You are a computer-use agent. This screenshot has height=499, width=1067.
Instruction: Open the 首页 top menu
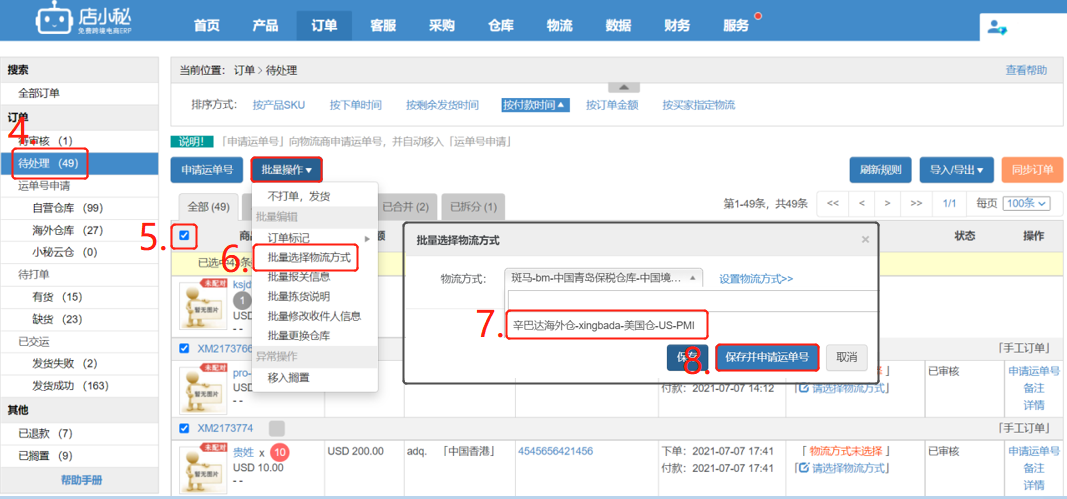207,26
